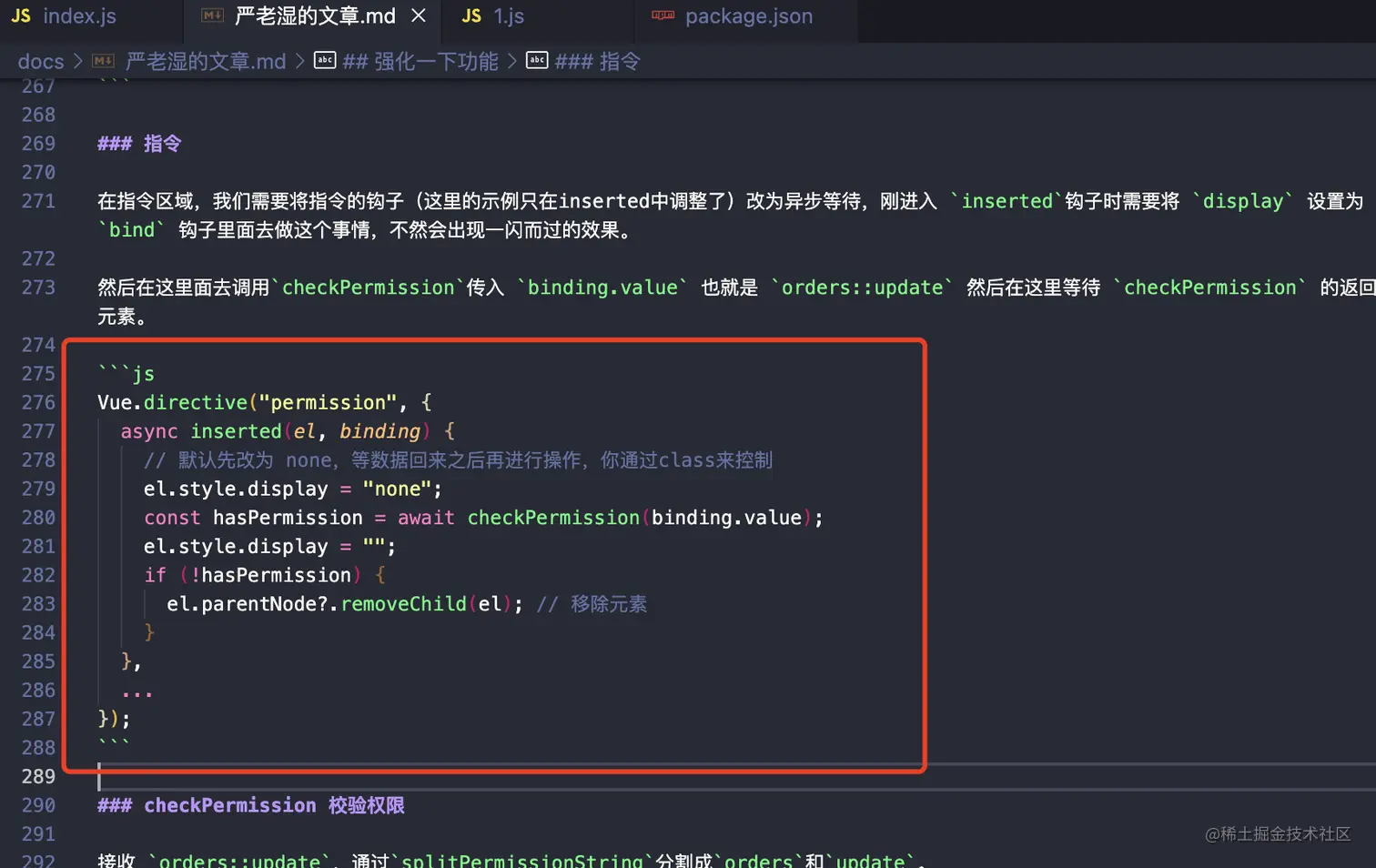Select the '### 指令' breadcrumb item

coord(597,61)
